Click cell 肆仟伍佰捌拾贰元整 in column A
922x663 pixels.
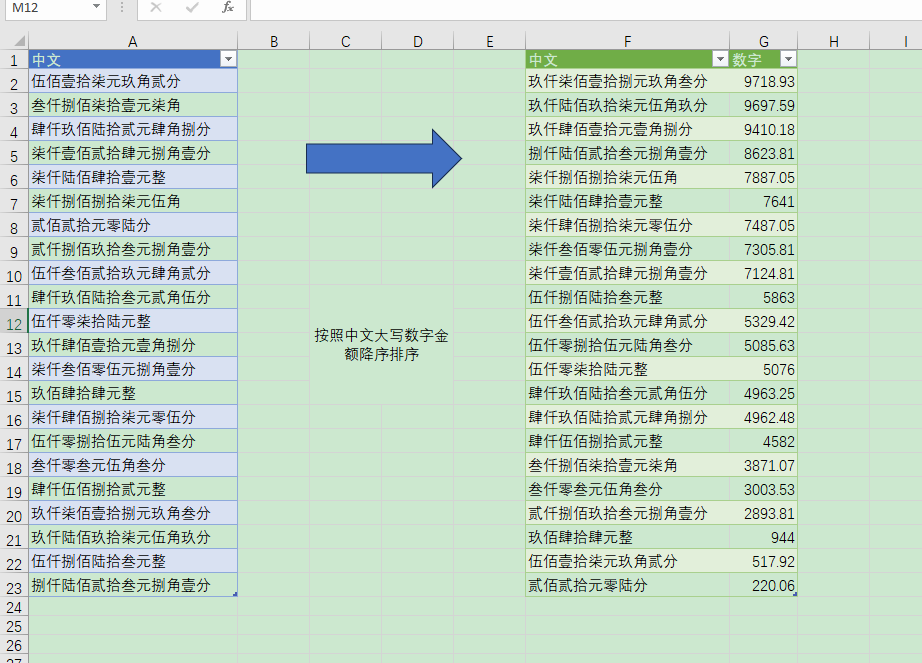(133, 489)
